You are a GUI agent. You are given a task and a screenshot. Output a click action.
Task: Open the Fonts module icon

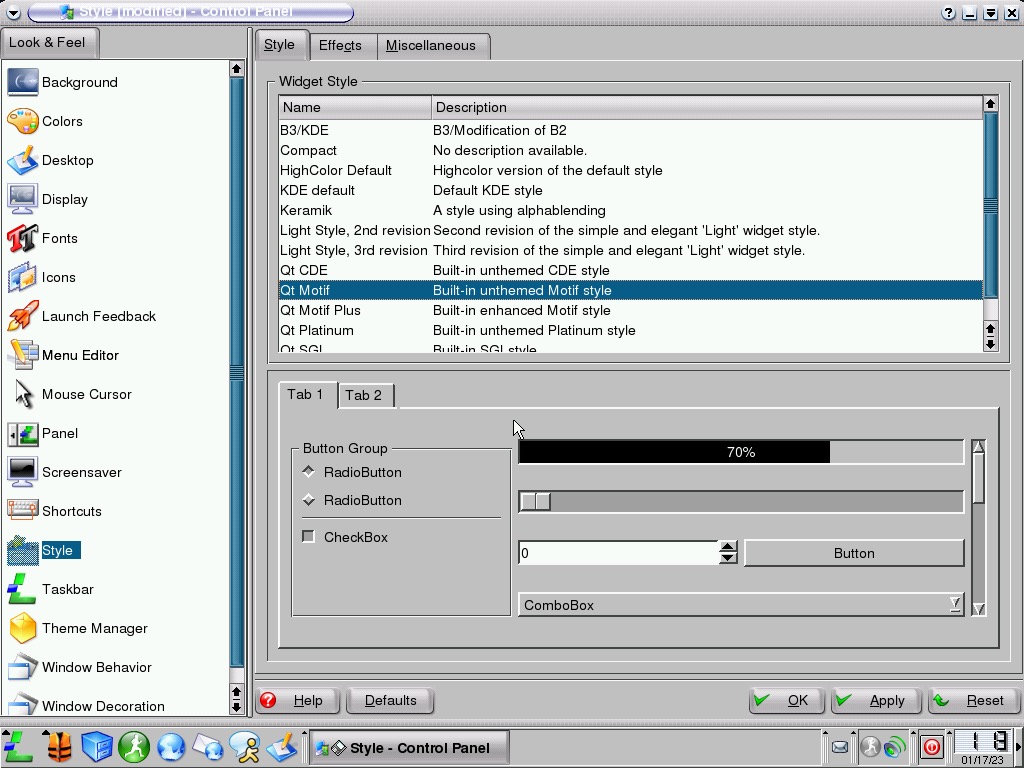click(x=22, y=238)
